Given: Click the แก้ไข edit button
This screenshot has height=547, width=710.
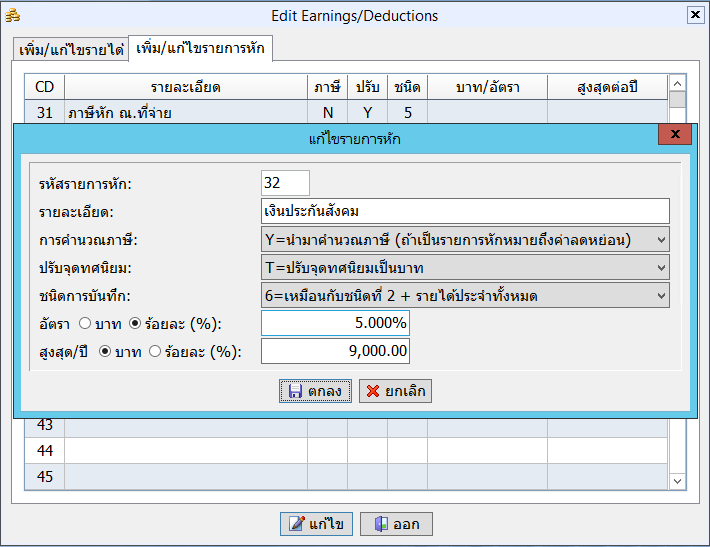Looking at the screenshot, I should click(316, 523).
